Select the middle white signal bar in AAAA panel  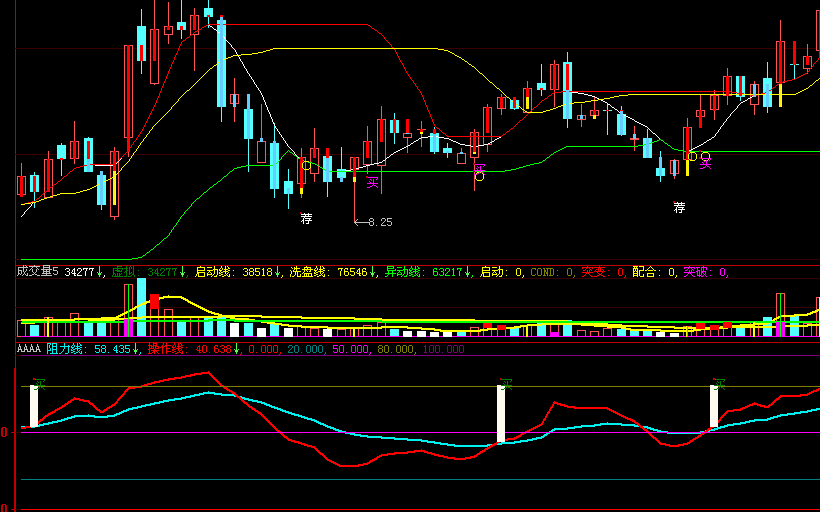[500, 414]
